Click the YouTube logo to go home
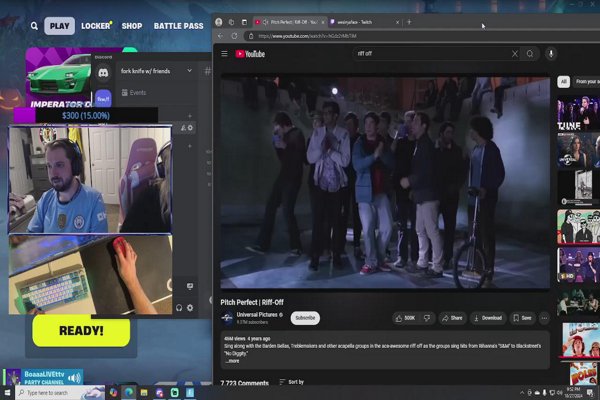Image resolution: width=600 pixels, height=400 pixels. pos(250,54)
